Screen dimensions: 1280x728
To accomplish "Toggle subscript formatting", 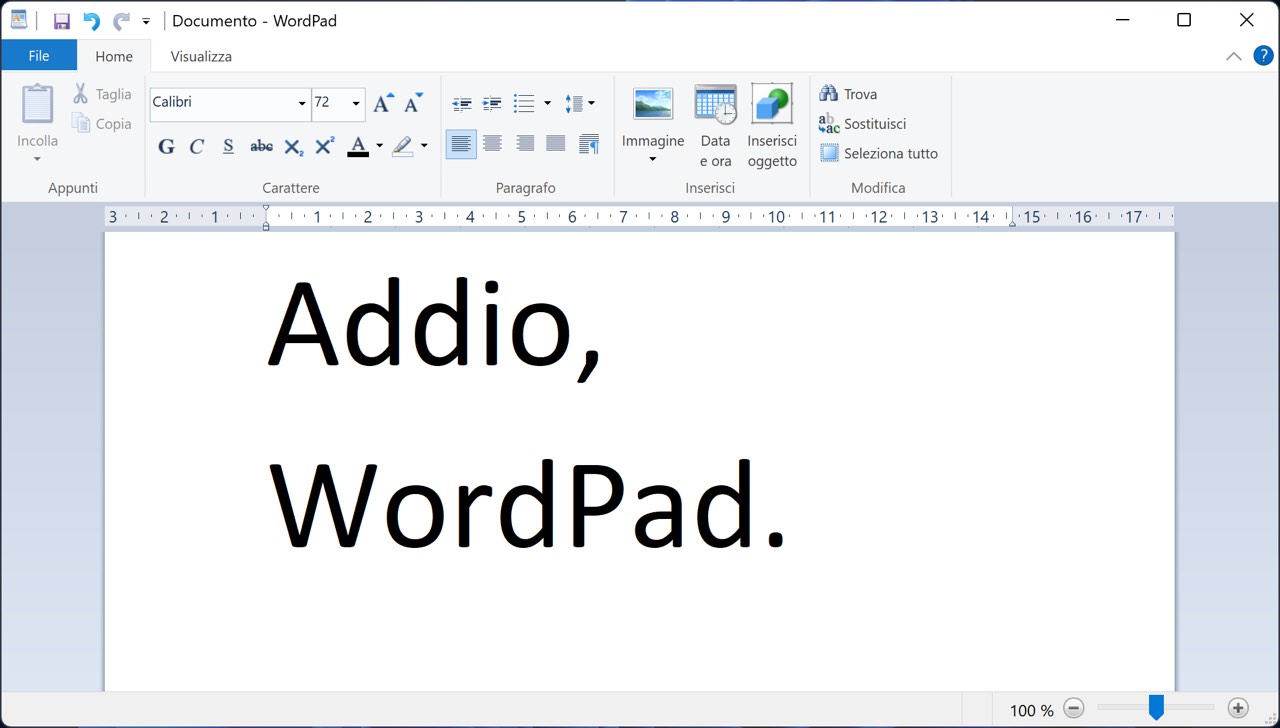I will pyautogui.click(x=293, y=146).
